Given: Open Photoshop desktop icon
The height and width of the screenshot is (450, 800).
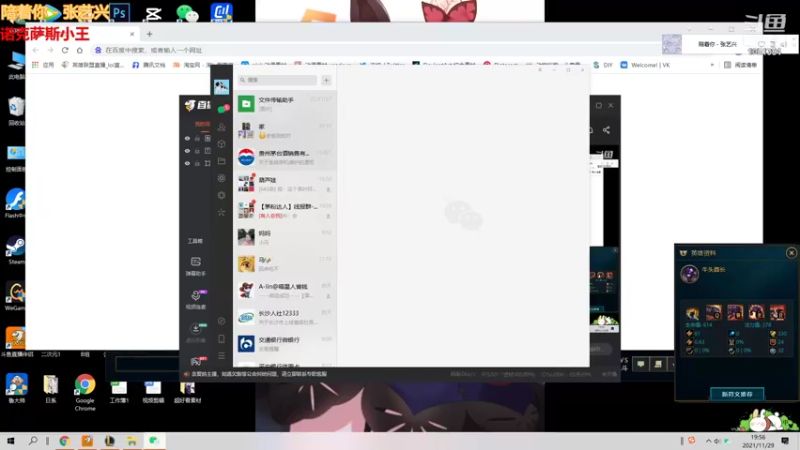Looking at the screenshot, I should pyautogui.click(x=120, y=12).
